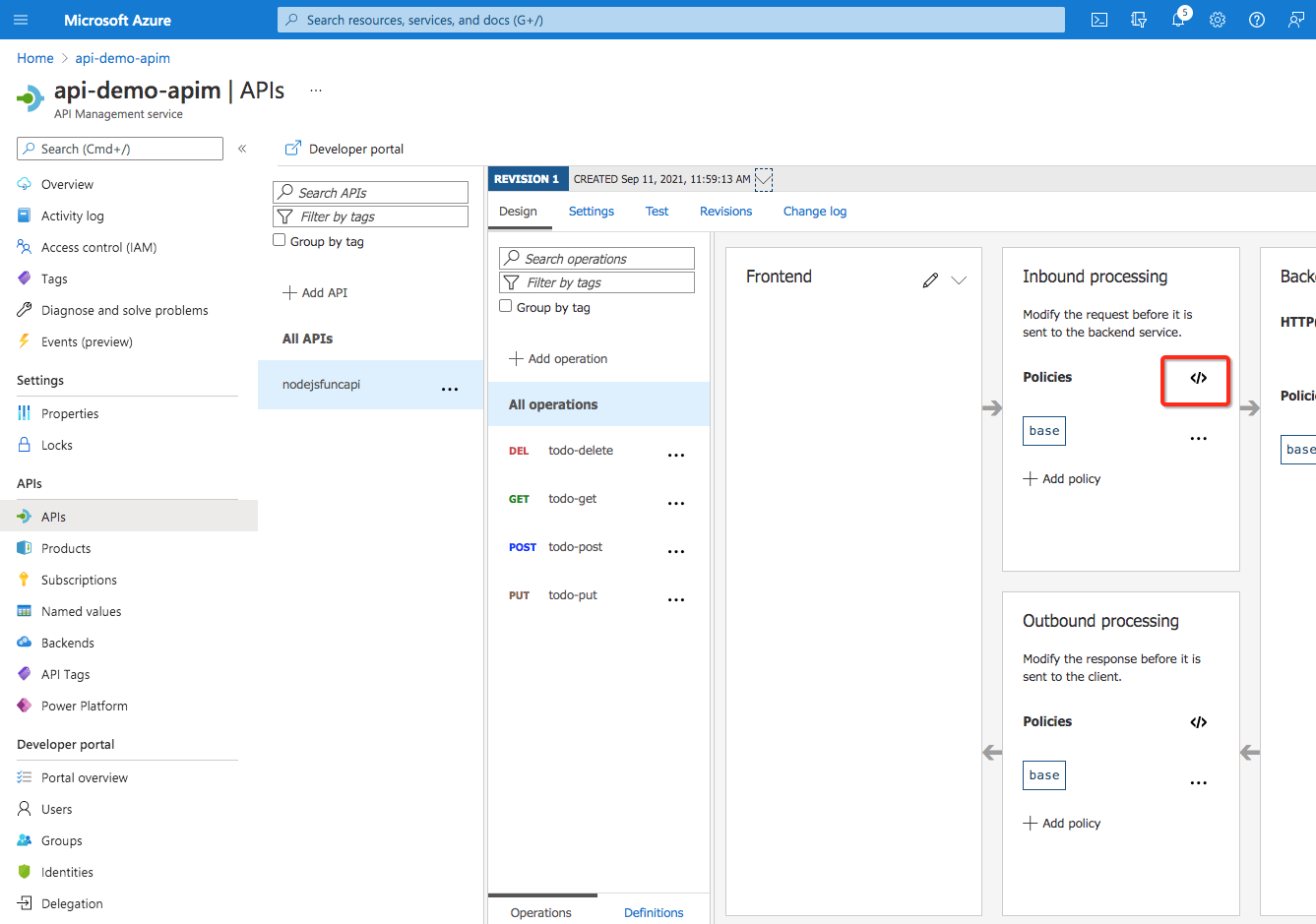Focus the Search operations field
1316x924 pixels.
[596, 258]
